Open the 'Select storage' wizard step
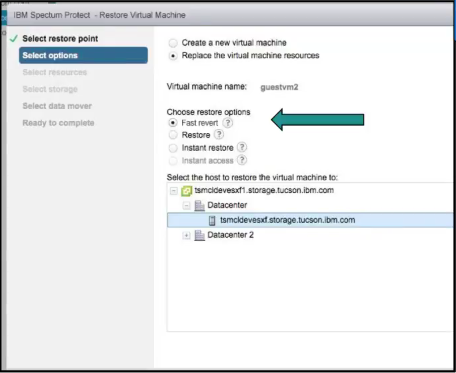 pyautogui.click(x=50, y=89)
